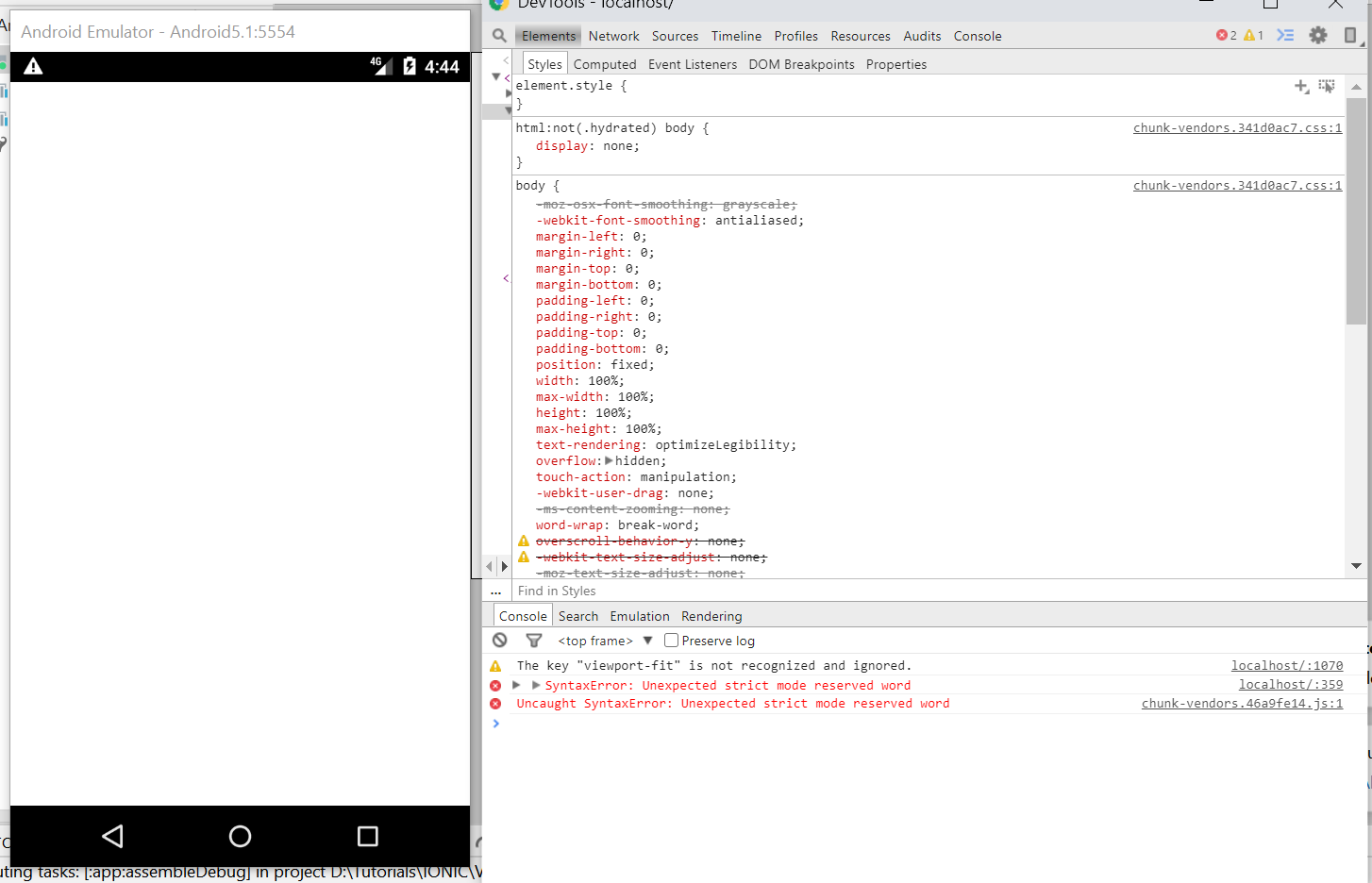Click element.style rule header
This screenshot has height=883, width=1372.
coord(571,86)
